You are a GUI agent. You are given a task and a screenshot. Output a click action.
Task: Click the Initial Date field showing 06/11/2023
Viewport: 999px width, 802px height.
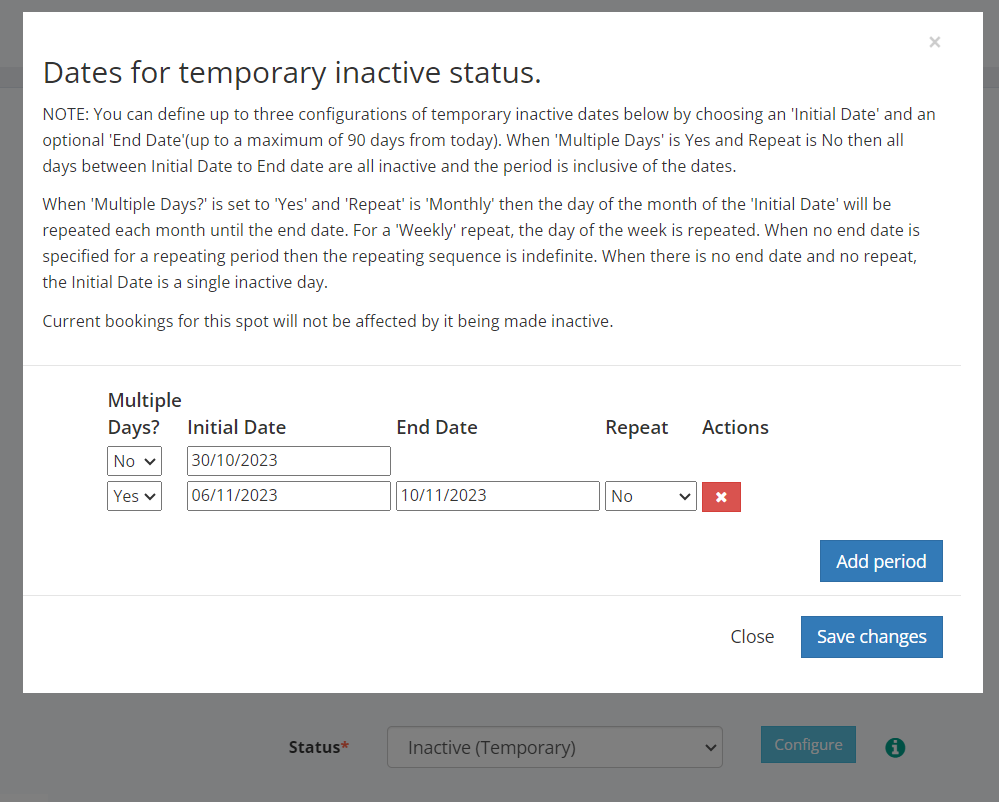tap(288, 495)
